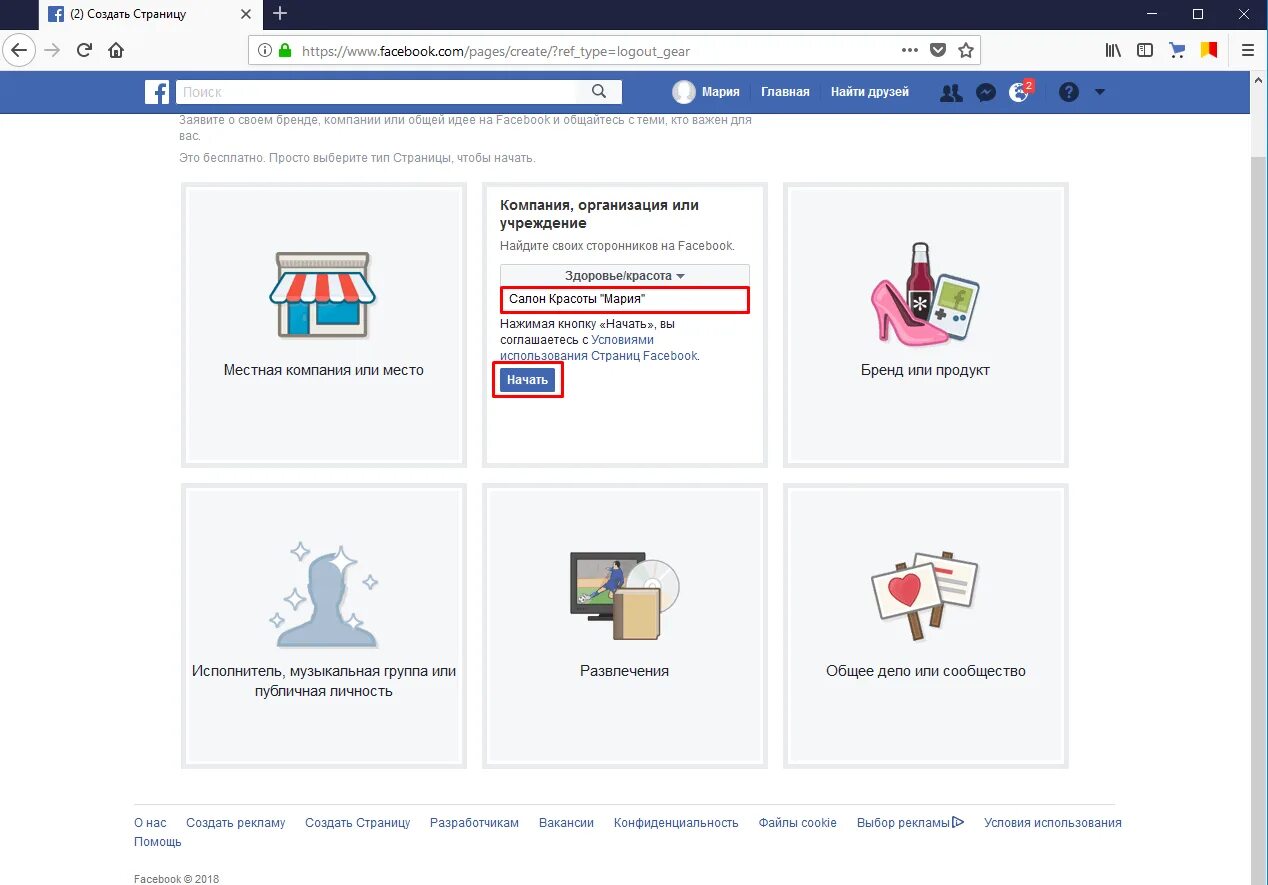Viewport: 1268px width, 885px height.
Task: Click the browser Forward arrow button
Action: click(x=53, y=50)
